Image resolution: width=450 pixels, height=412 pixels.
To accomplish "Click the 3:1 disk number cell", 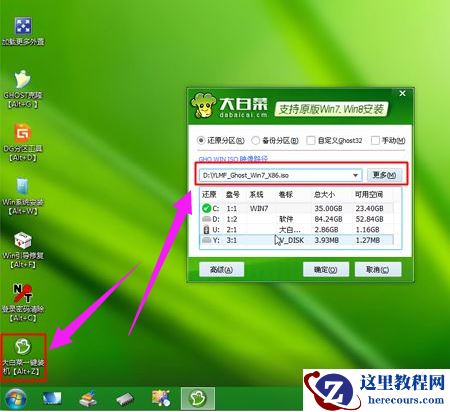I will (x=232, y=240).
